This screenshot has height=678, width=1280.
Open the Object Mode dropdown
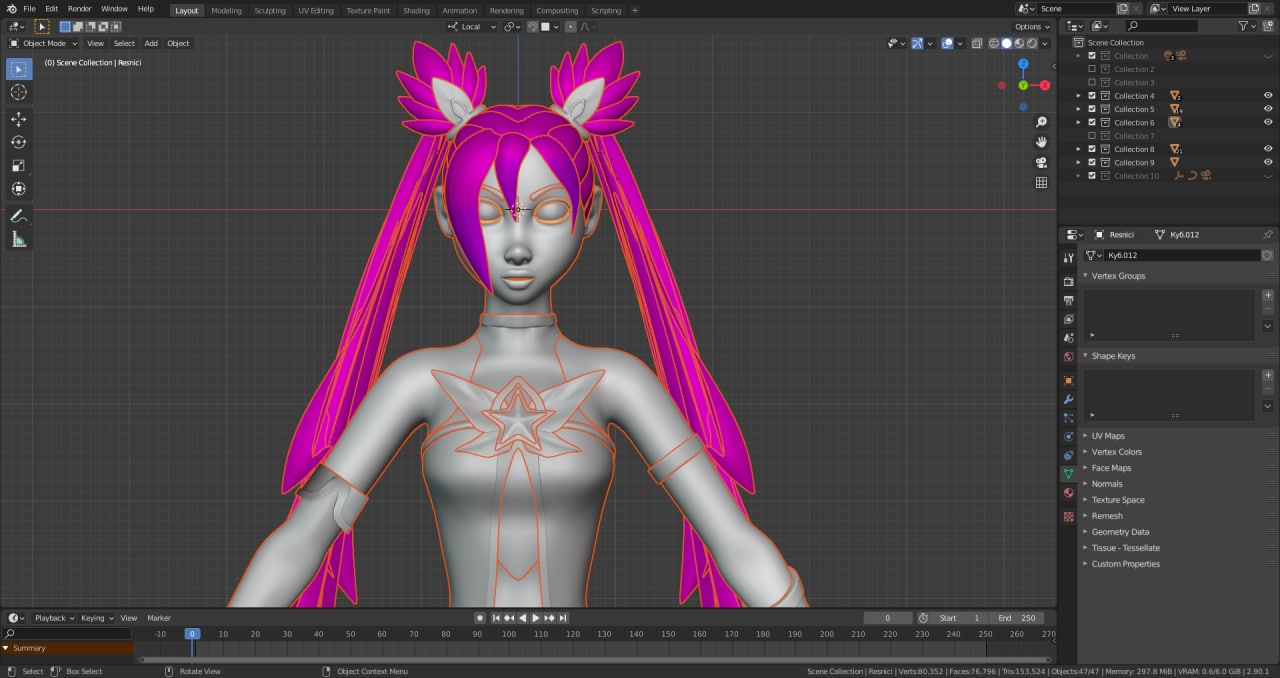pos(43,43)
